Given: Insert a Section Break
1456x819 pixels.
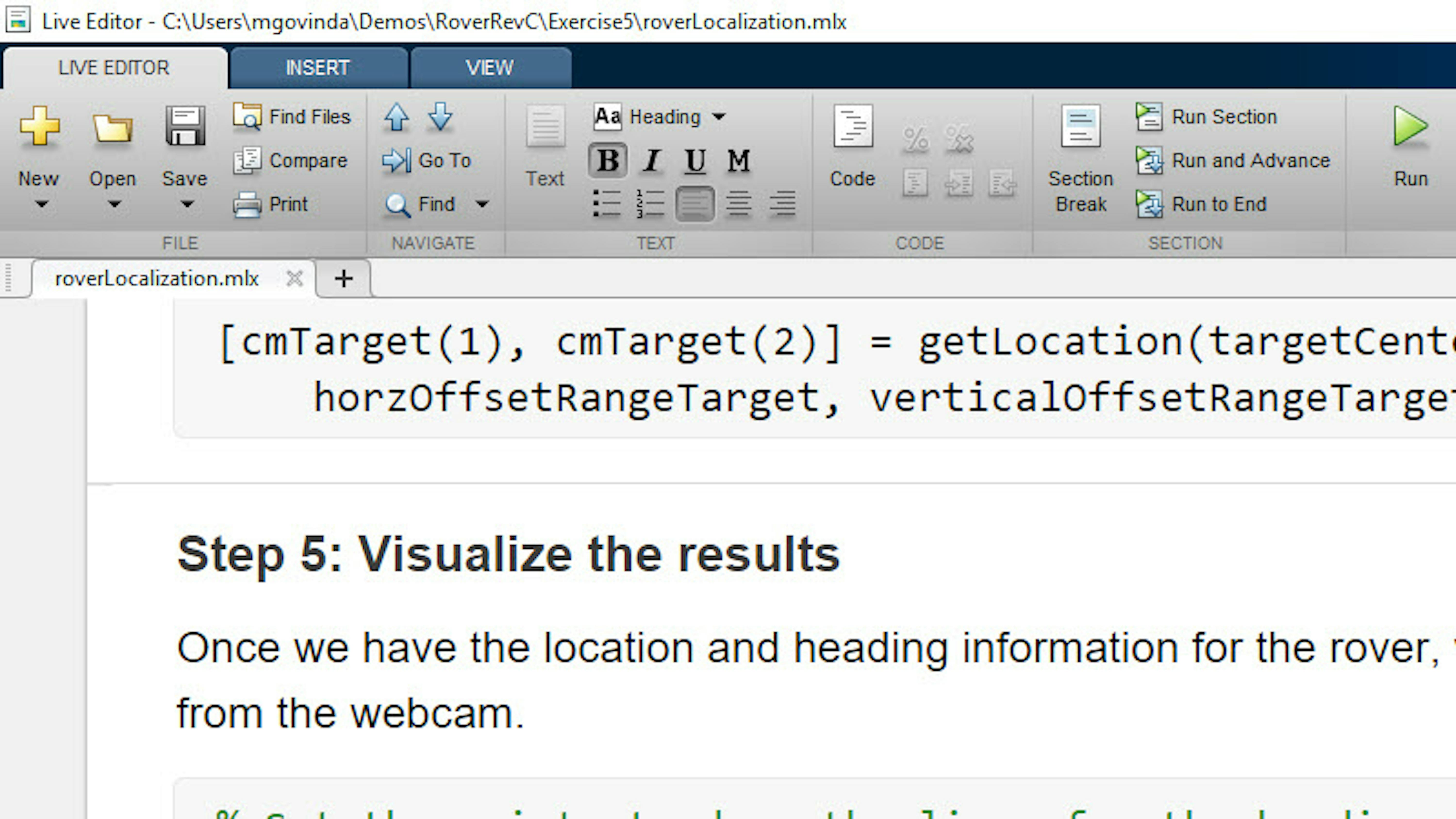Looking at the screenshot, I should click(1081, 159).
